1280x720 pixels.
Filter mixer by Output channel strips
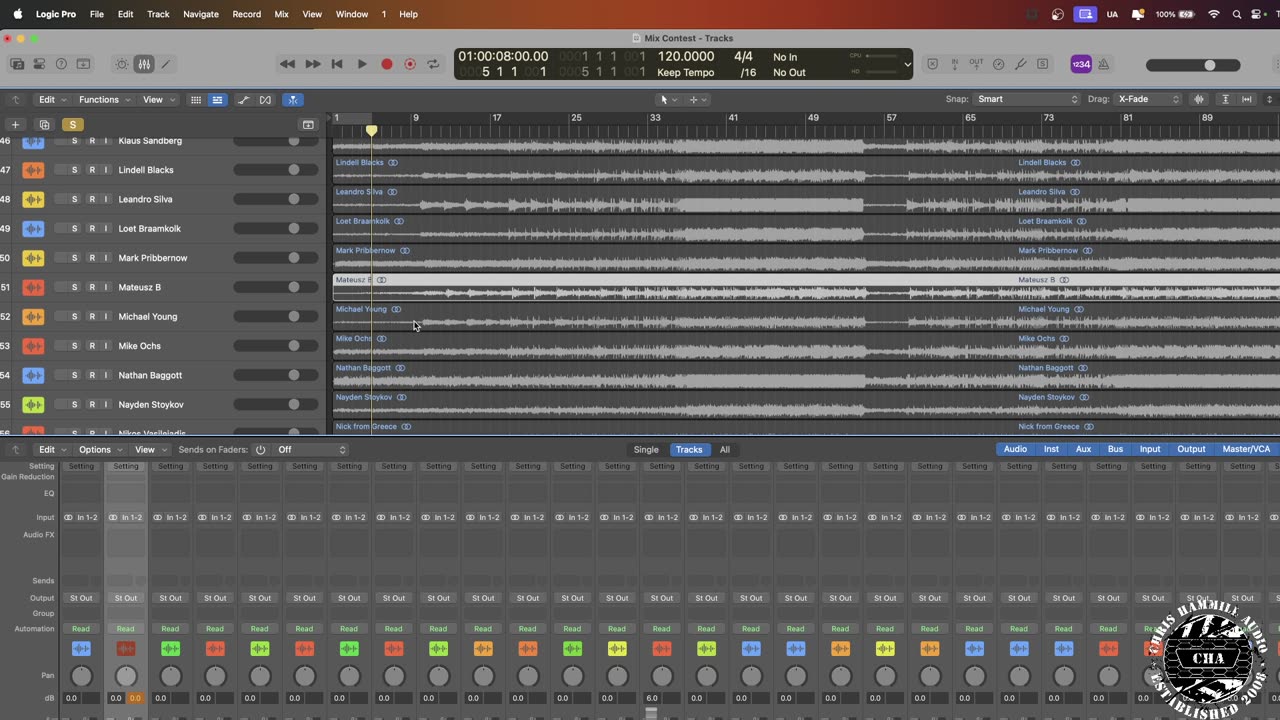1191,449
